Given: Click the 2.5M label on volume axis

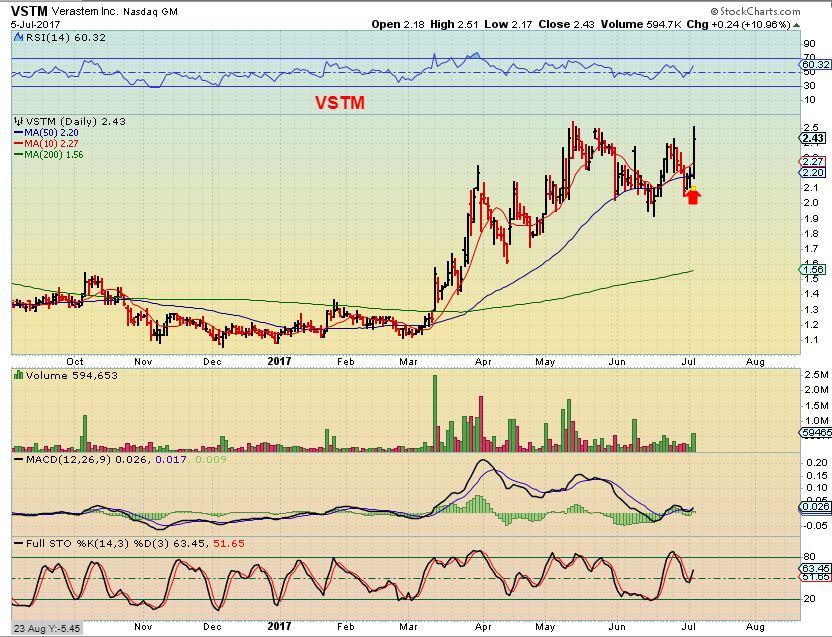Looking at the screenshot, I should tap(816, 375).
